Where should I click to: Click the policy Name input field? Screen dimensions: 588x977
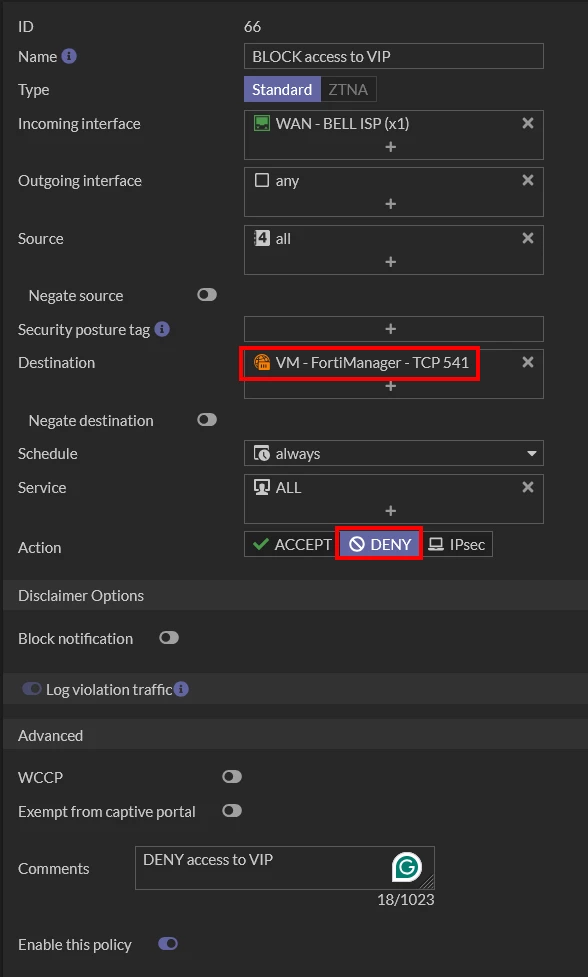[x=394, y=56]
